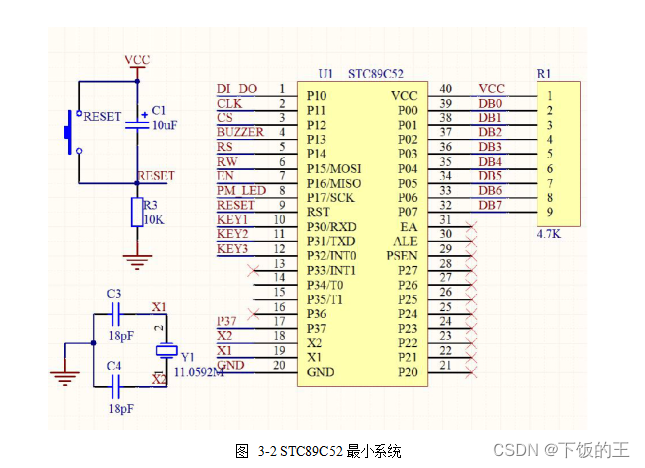Screen dimensions: 645x468
Task: Click the 10K value of R3
Action: pos(154,220)
